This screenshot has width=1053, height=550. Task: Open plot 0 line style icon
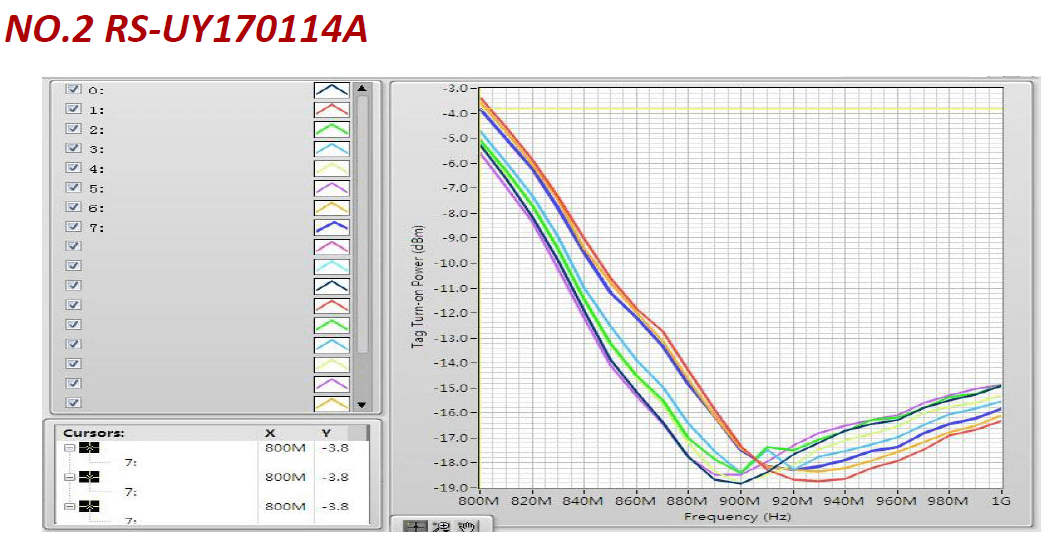tap(331, 90)
